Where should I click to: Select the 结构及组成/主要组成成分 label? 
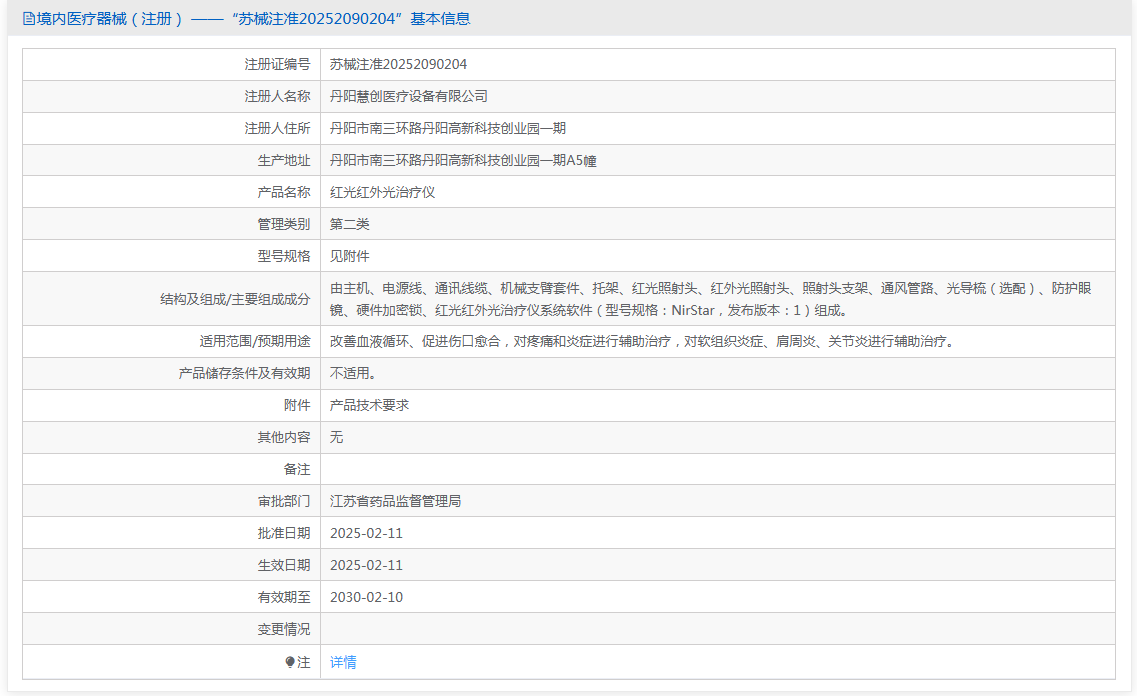tap(235, 299)
